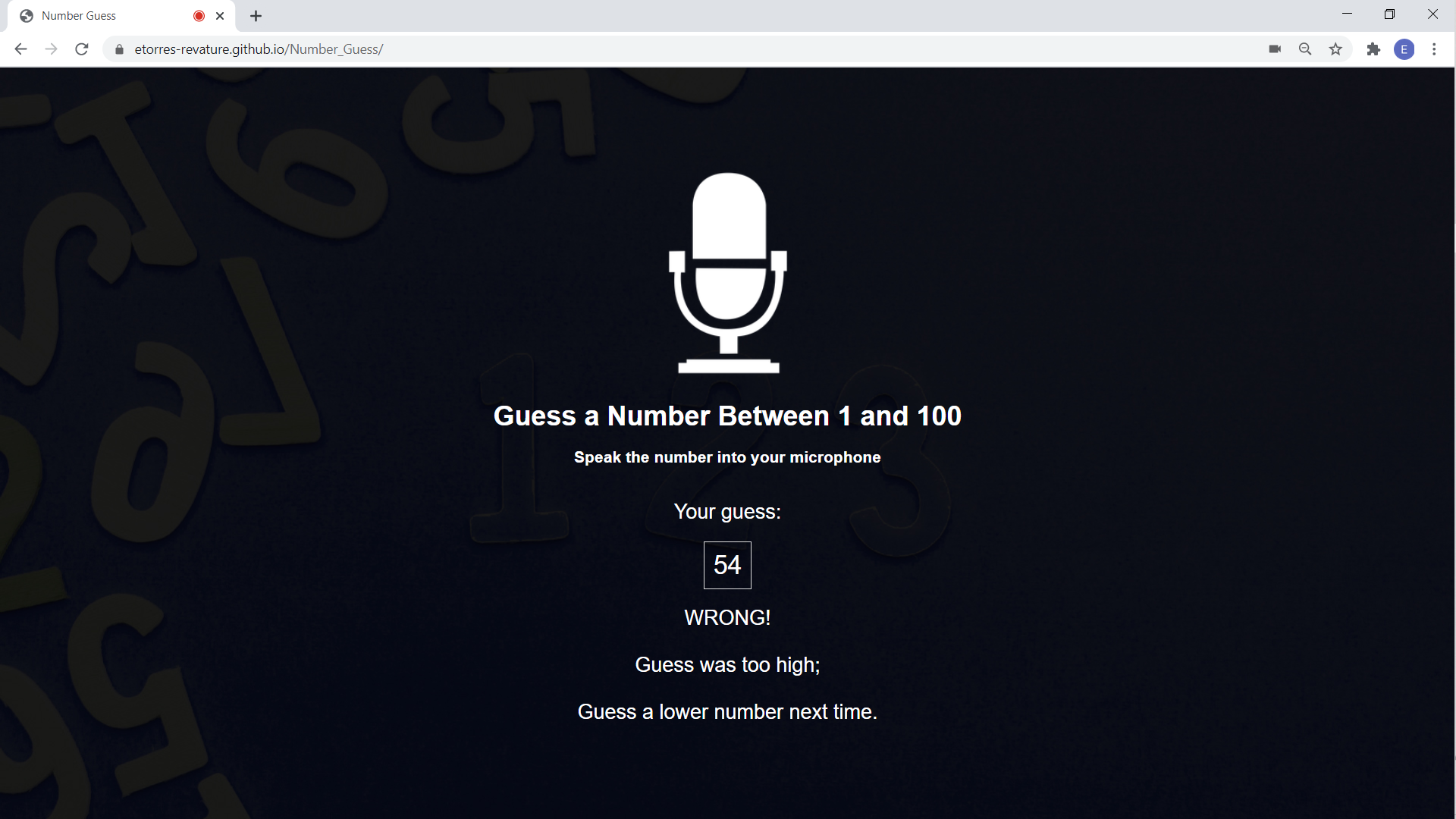
Task: Click the large white microphone icon
Action: pos(727,273)
